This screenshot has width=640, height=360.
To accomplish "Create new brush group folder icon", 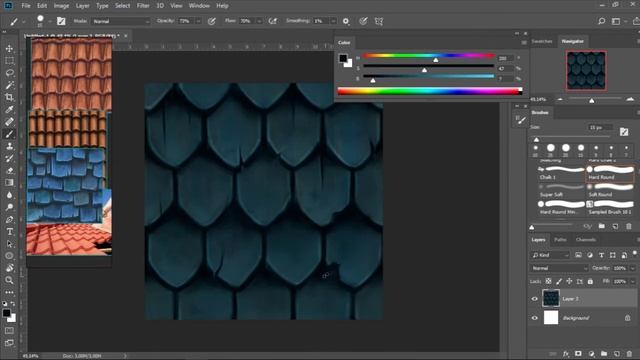I will [602, 226].
